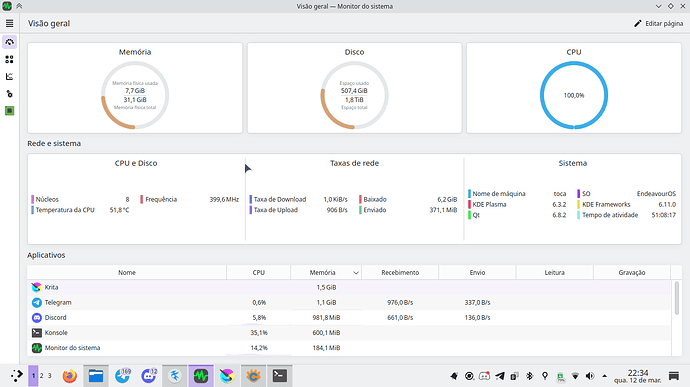Open the History chart page icon

tap(9, 77)
